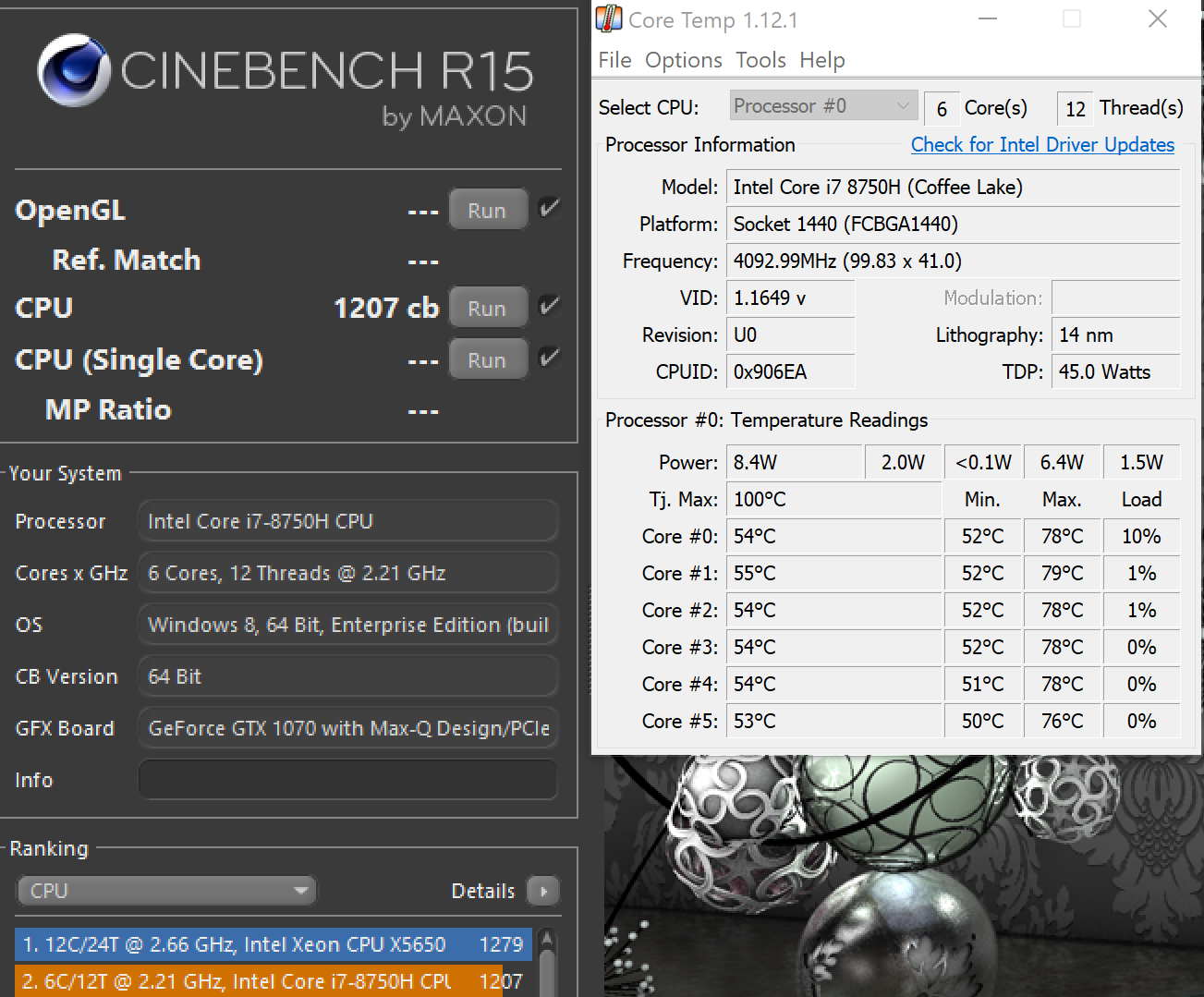Click the GFX Board GeForce GTX 1070 field

click(x=348, y=728)
